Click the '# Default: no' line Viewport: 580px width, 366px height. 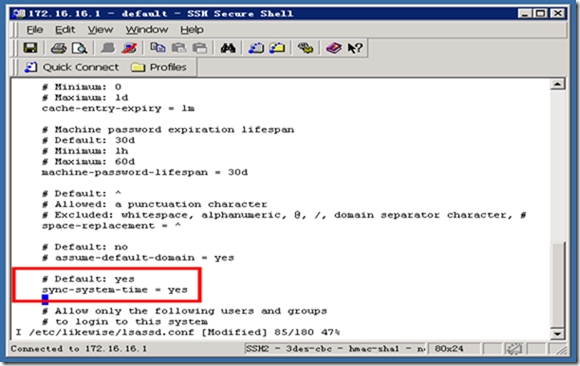click(x=85, y=247)
